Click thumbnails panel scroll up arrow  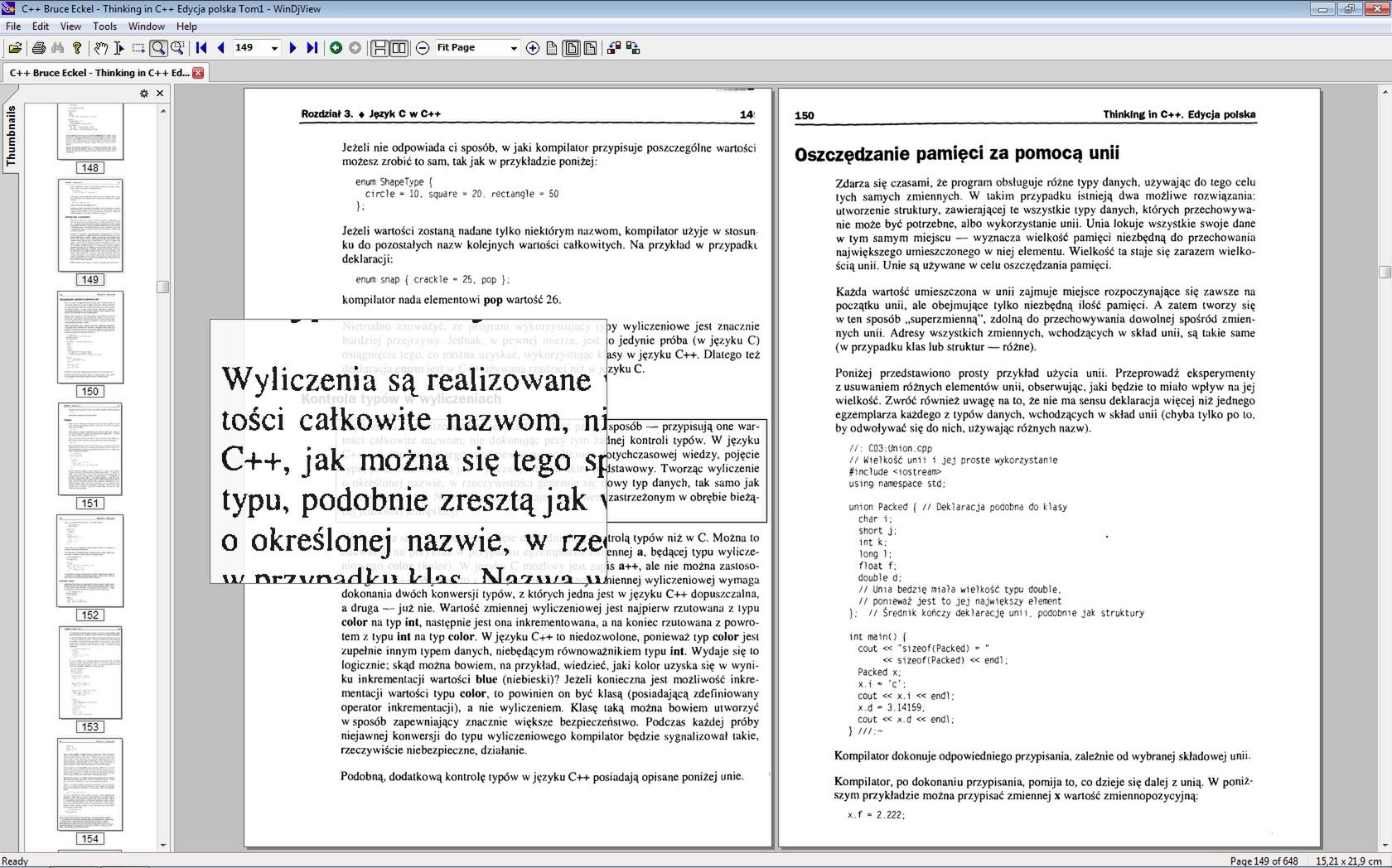pos(163,110)
